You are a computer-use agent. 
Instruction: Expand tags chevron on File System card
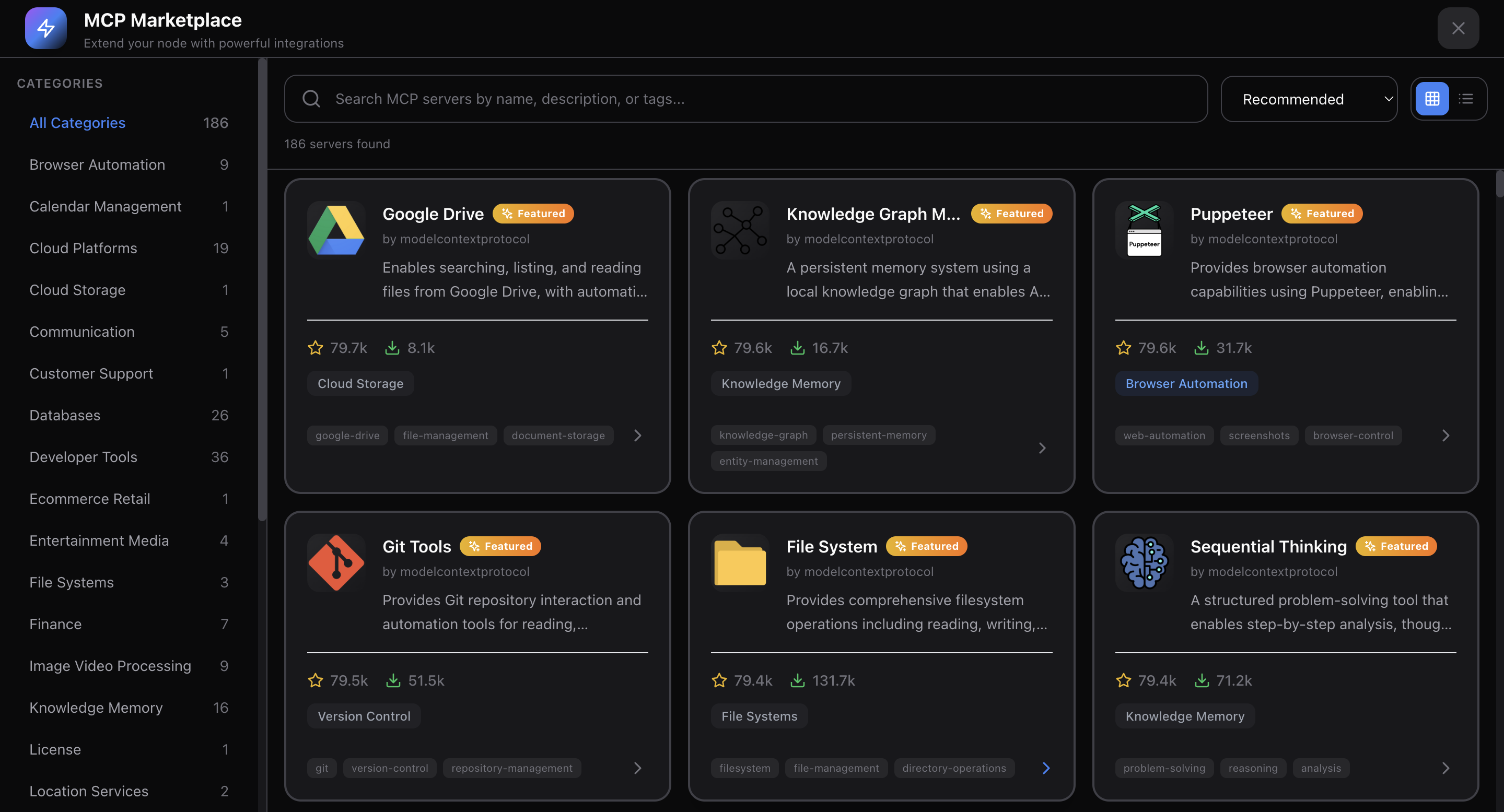coord(1046,768)
